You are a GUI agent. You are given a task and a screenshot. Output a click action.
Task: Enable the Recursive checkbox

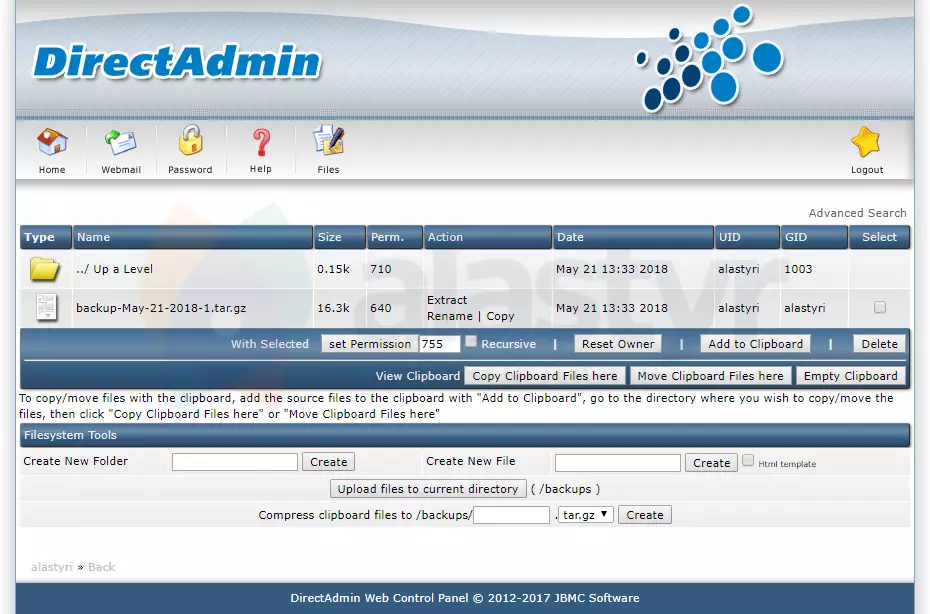468,342
